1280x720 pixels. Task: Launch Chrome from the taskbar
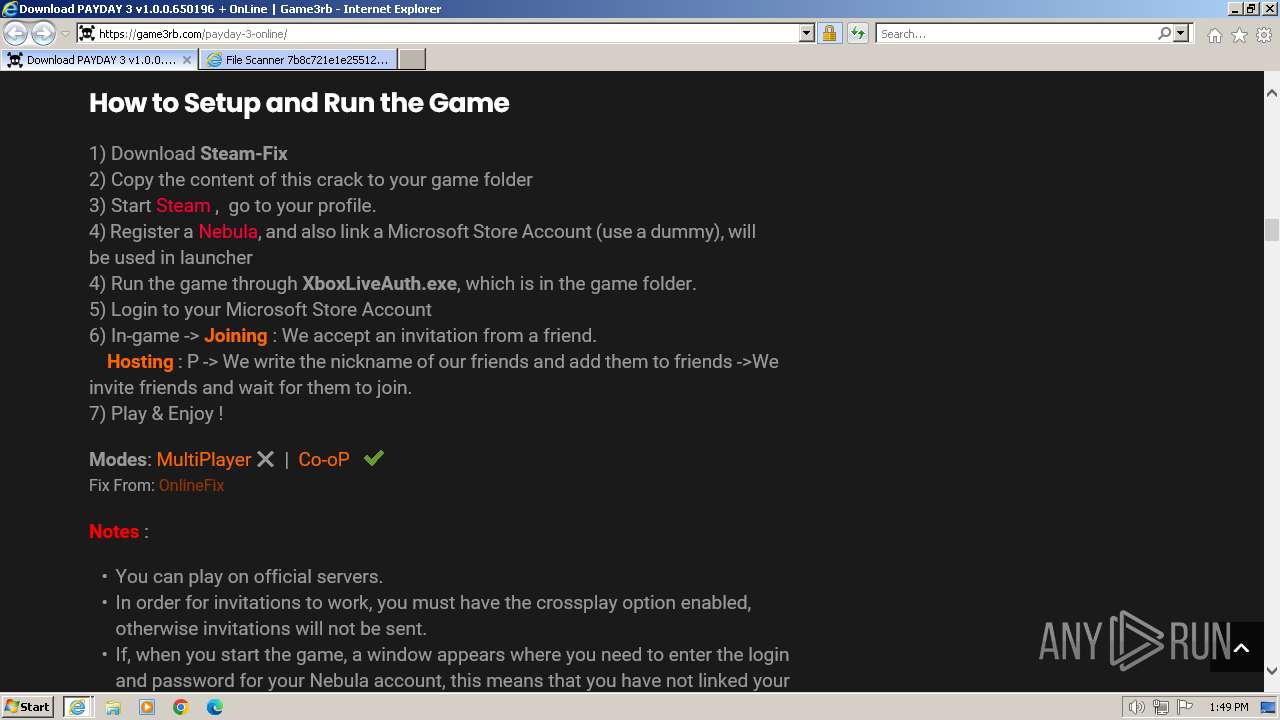tap(181, 707)
